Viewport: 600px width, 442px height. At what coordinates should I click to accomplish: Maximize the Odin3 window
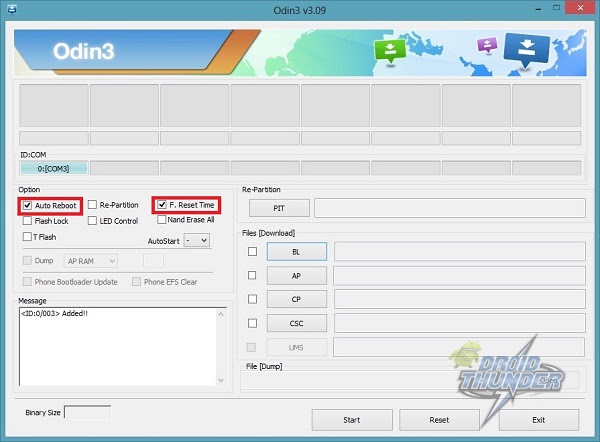click(556, 8)
